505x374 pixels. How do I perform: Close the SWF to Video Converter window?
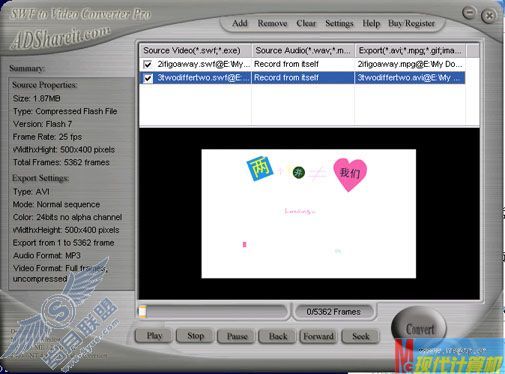point(489,15)
